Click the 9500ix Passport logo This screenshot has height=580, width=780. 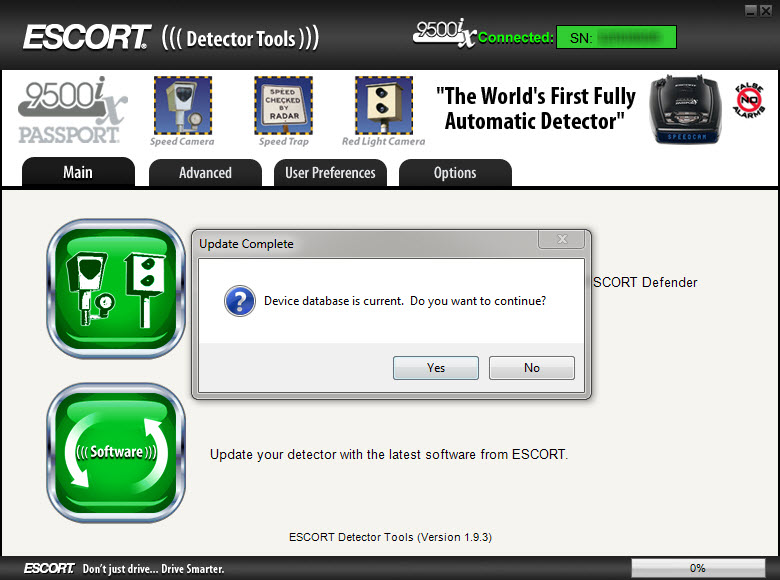[x=72, y=110]
